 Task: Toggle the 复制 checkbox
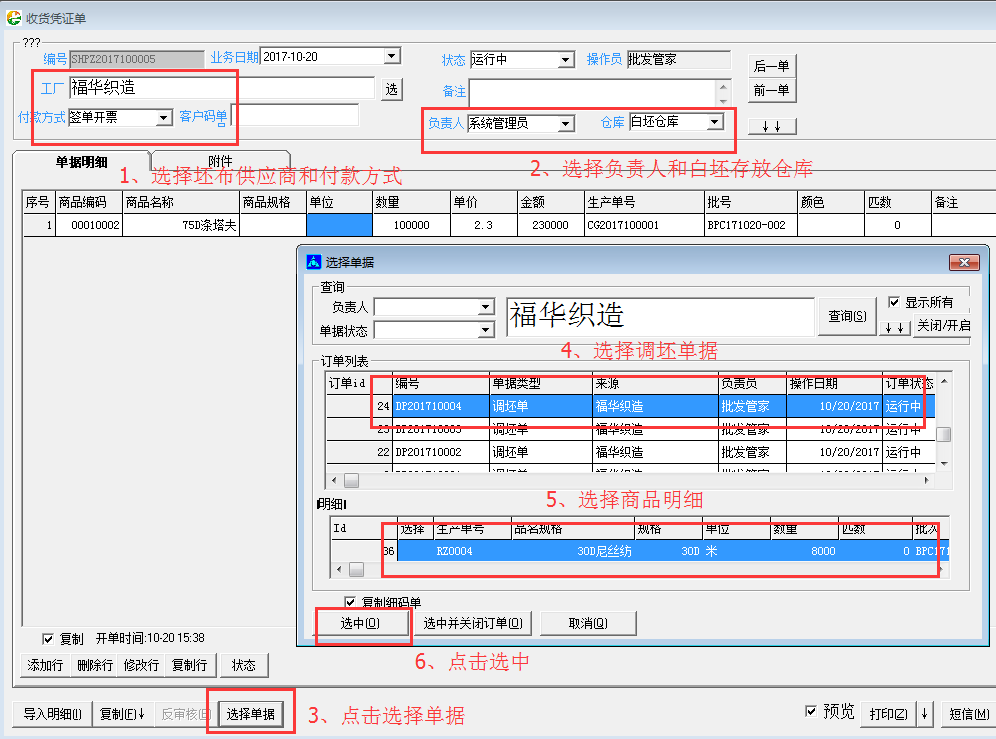coord(48,639)
